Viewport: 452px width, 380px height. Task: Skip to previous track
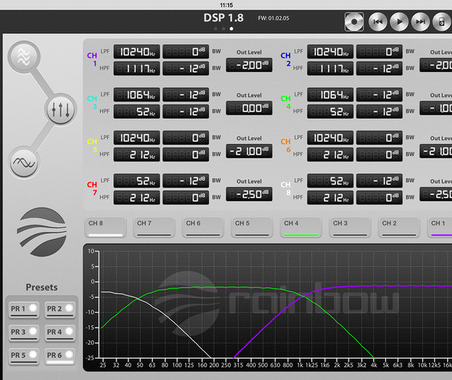[378, 22]
